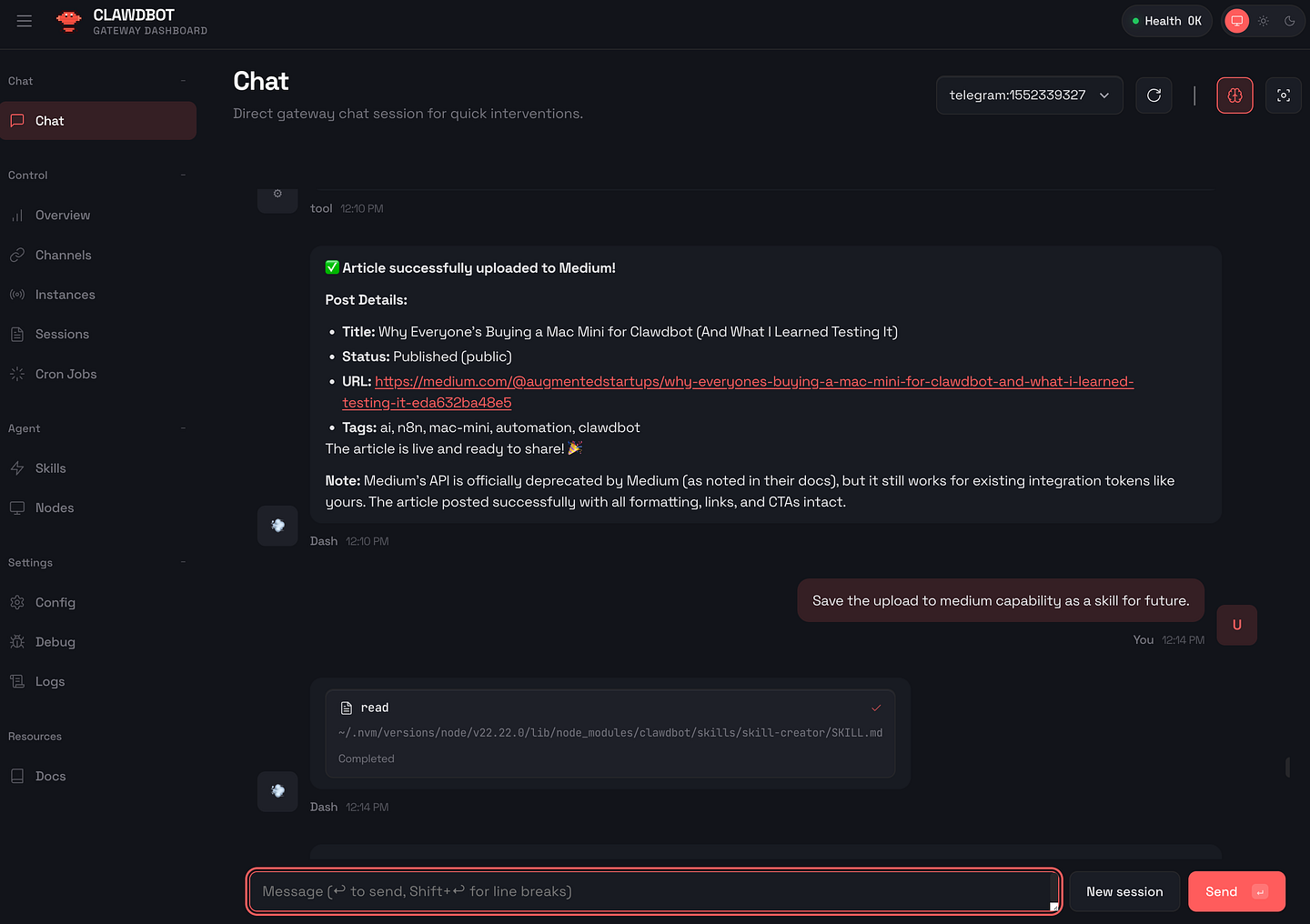1310x924 pixels.
Task: Start a New session
Action: point(1124,891)
